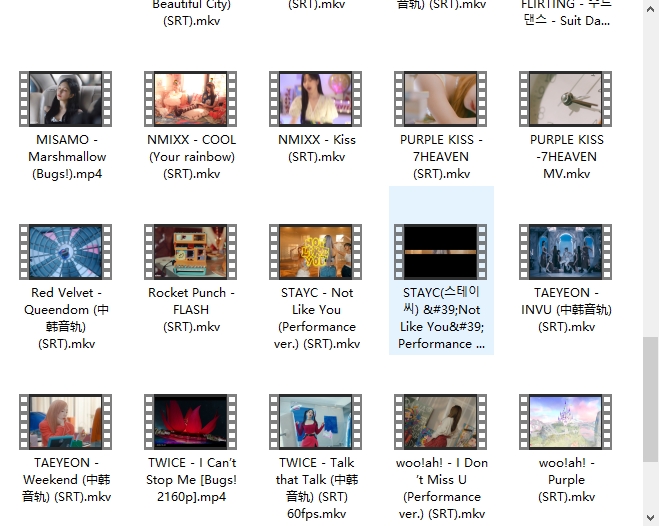Viewport: 659px width, 526px height.
Task: Click the partially visible 'Beautiful City) (SRT).mkv' label
Action: pos(192,13)
